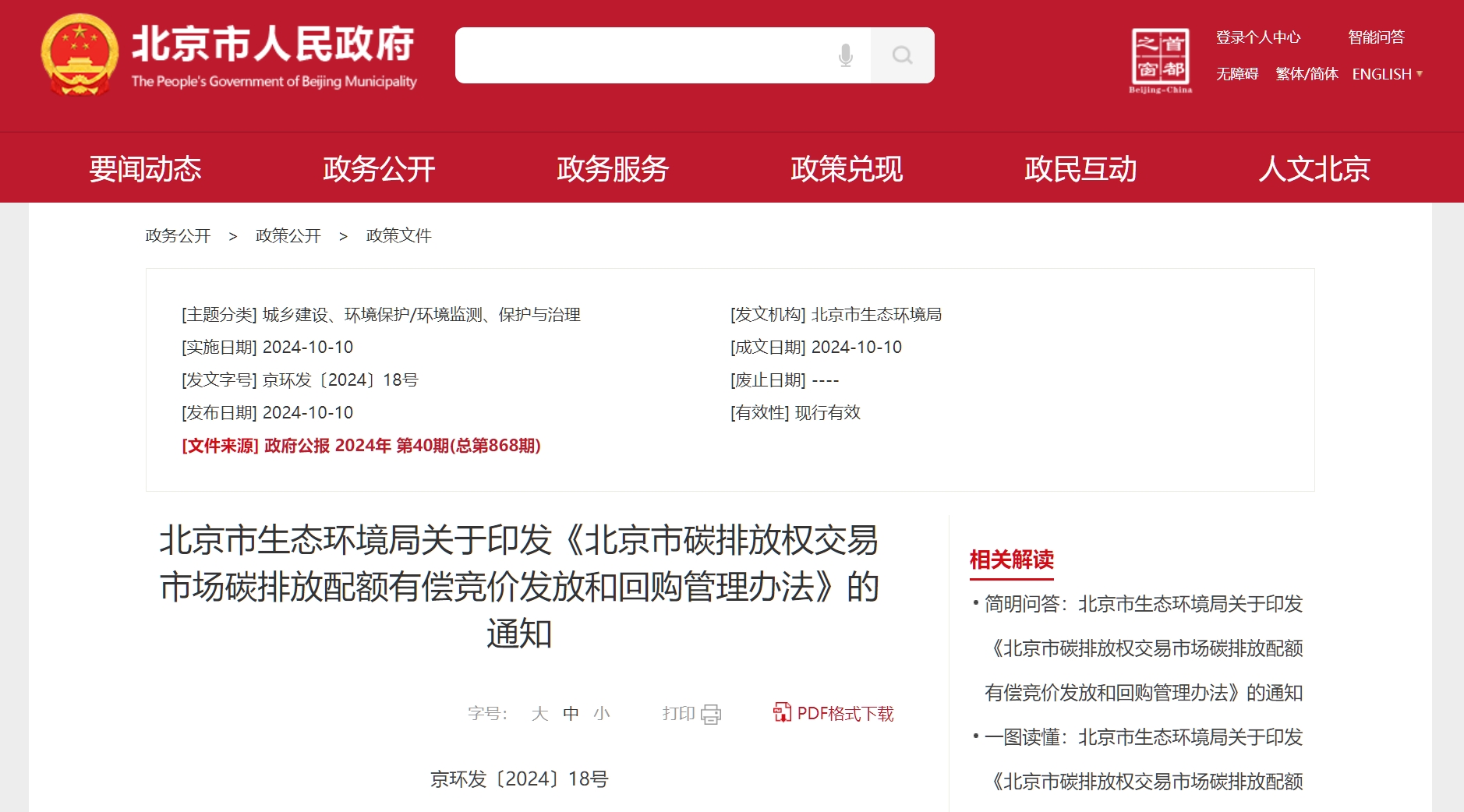Viewport: 1464px width, 812px height.
Task: Open the 智能问答 link
Action: click(x=1376, y=37)
